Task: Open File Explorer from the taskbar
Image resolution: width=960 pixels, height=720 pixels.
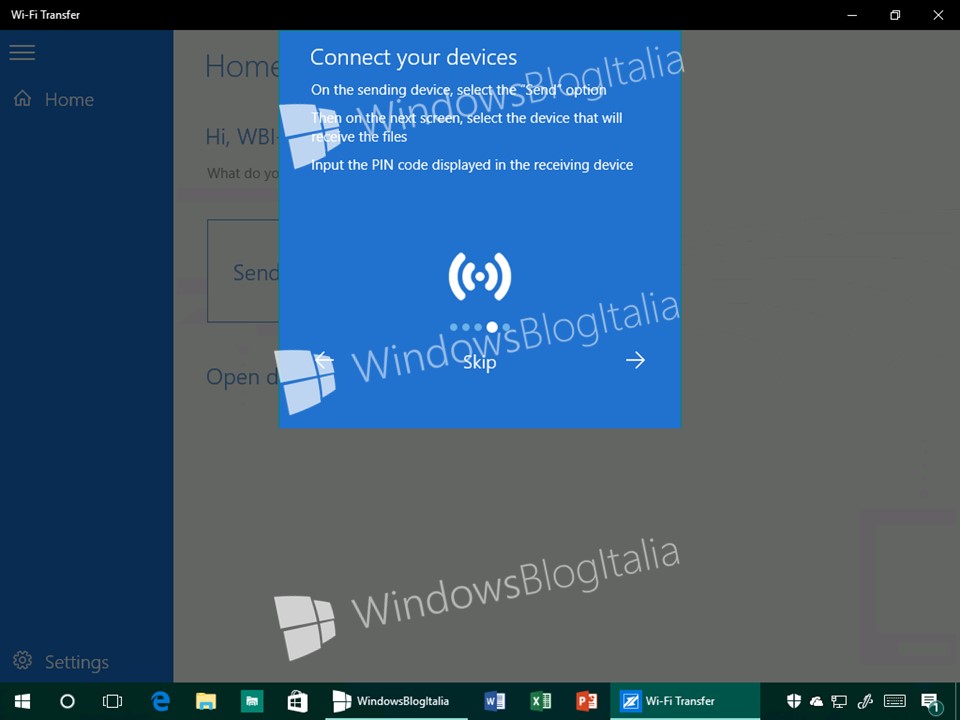Action: [206, 701]
